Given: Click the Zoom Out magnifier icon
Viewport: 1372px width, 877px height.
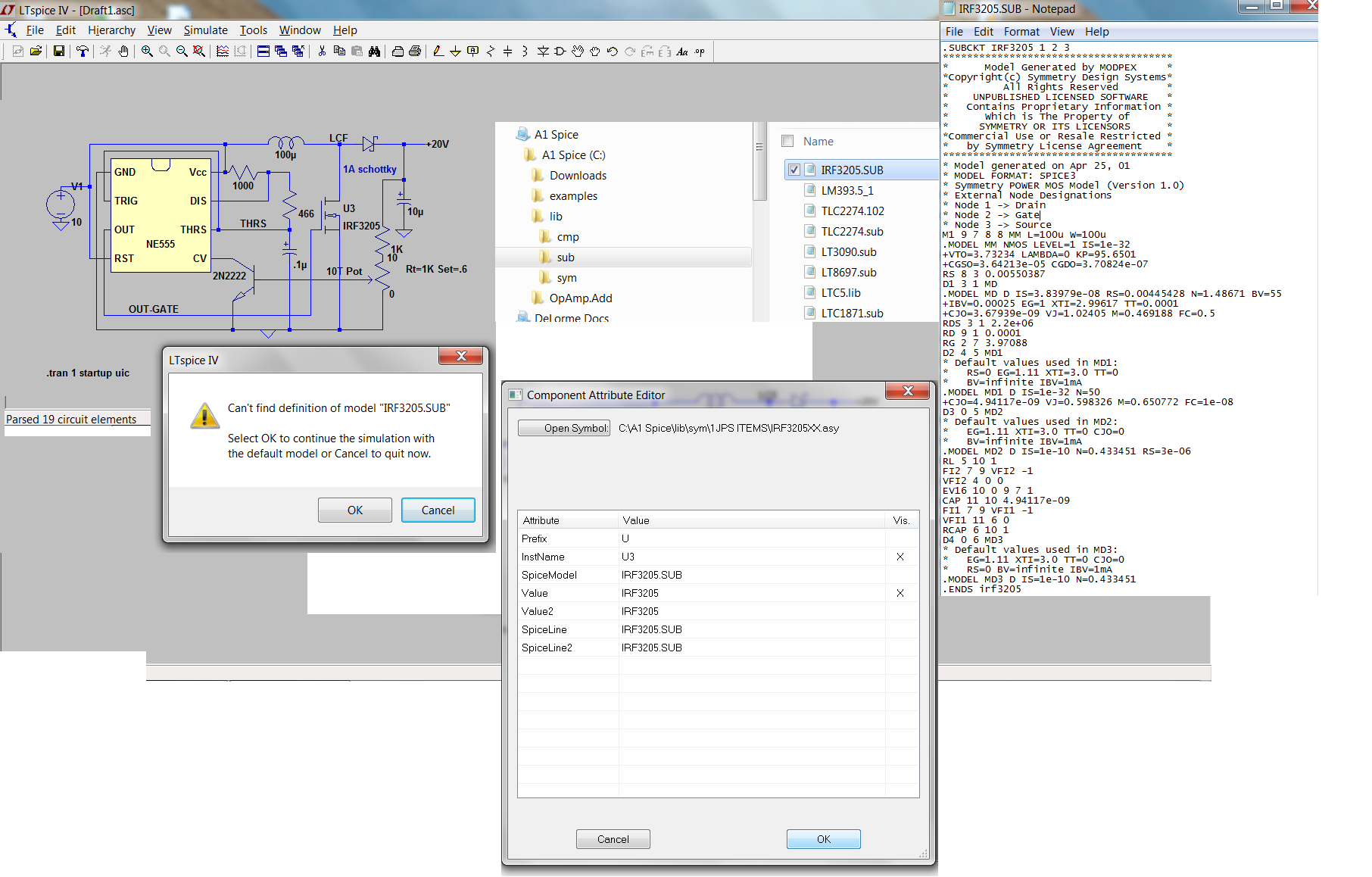Looking at the screenshot, I should tap(182, 51).
